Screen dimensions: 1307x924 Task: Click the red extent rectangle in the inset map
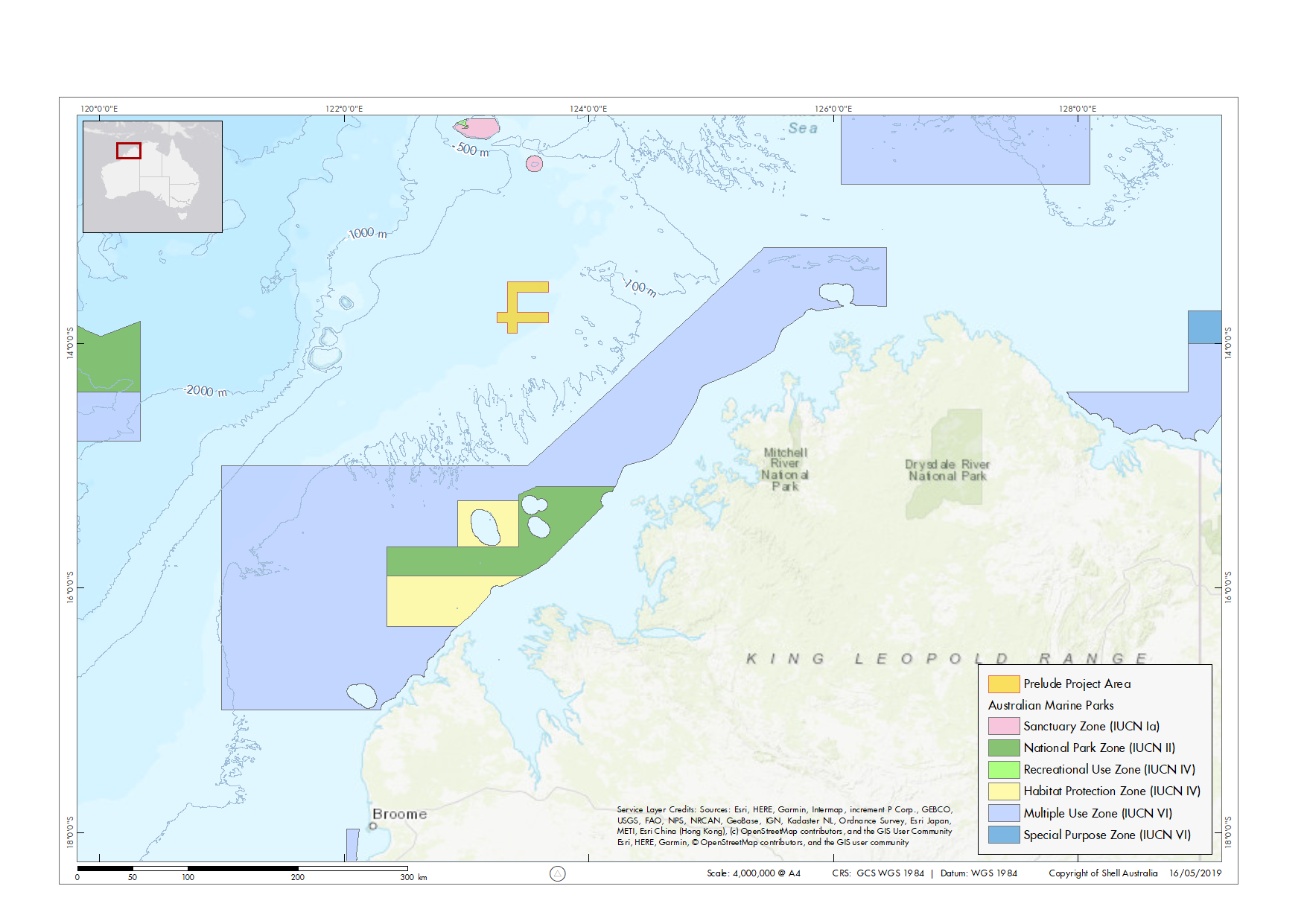click(x=129, y=151)
